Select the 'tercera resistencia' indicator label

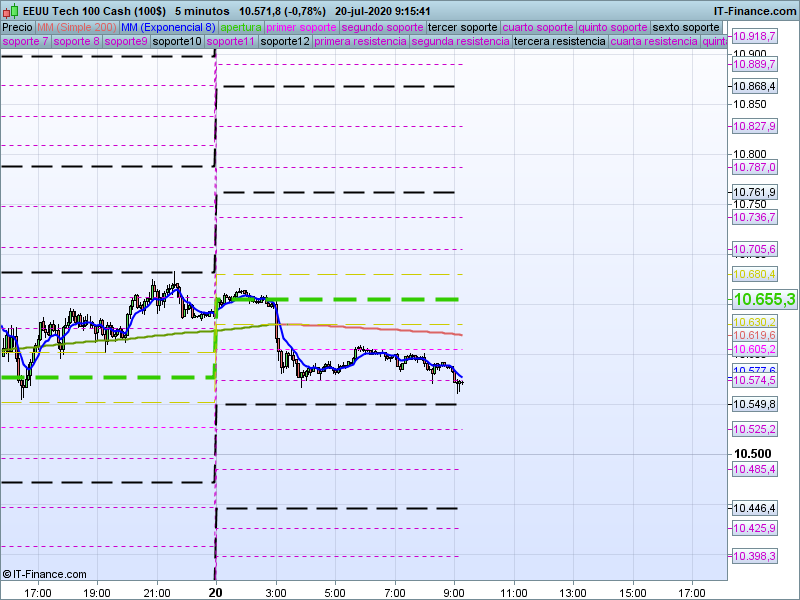pyautogui.click(x=559, y=42)
